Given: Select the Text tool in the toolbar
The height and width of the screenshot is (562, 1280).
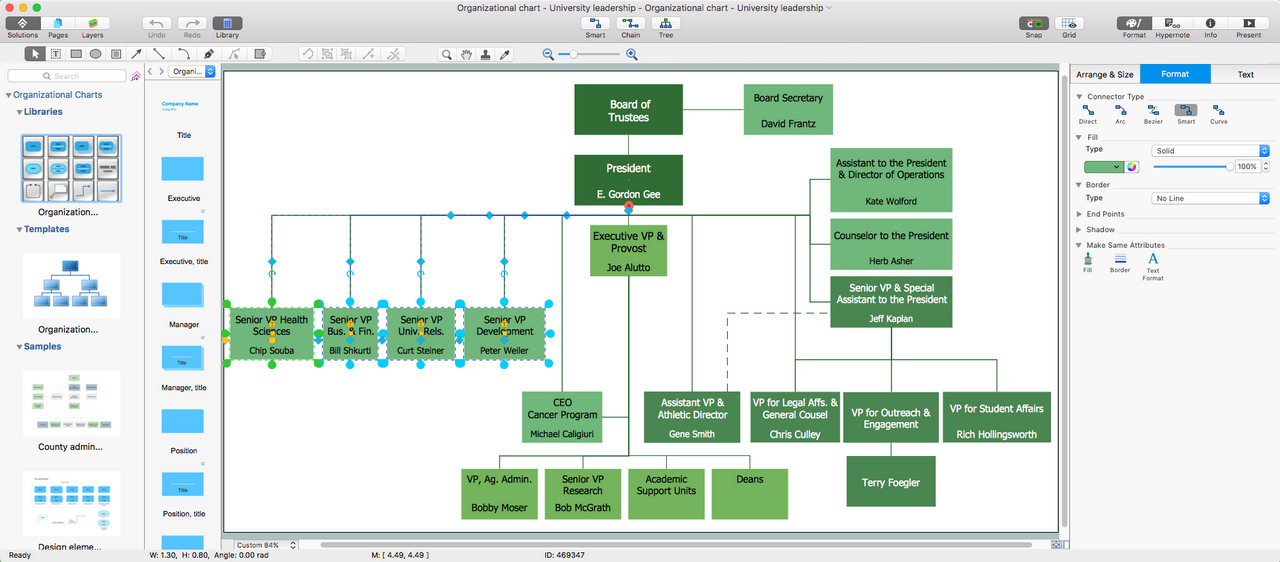Looking at the screenshot, I should (55, 54).
